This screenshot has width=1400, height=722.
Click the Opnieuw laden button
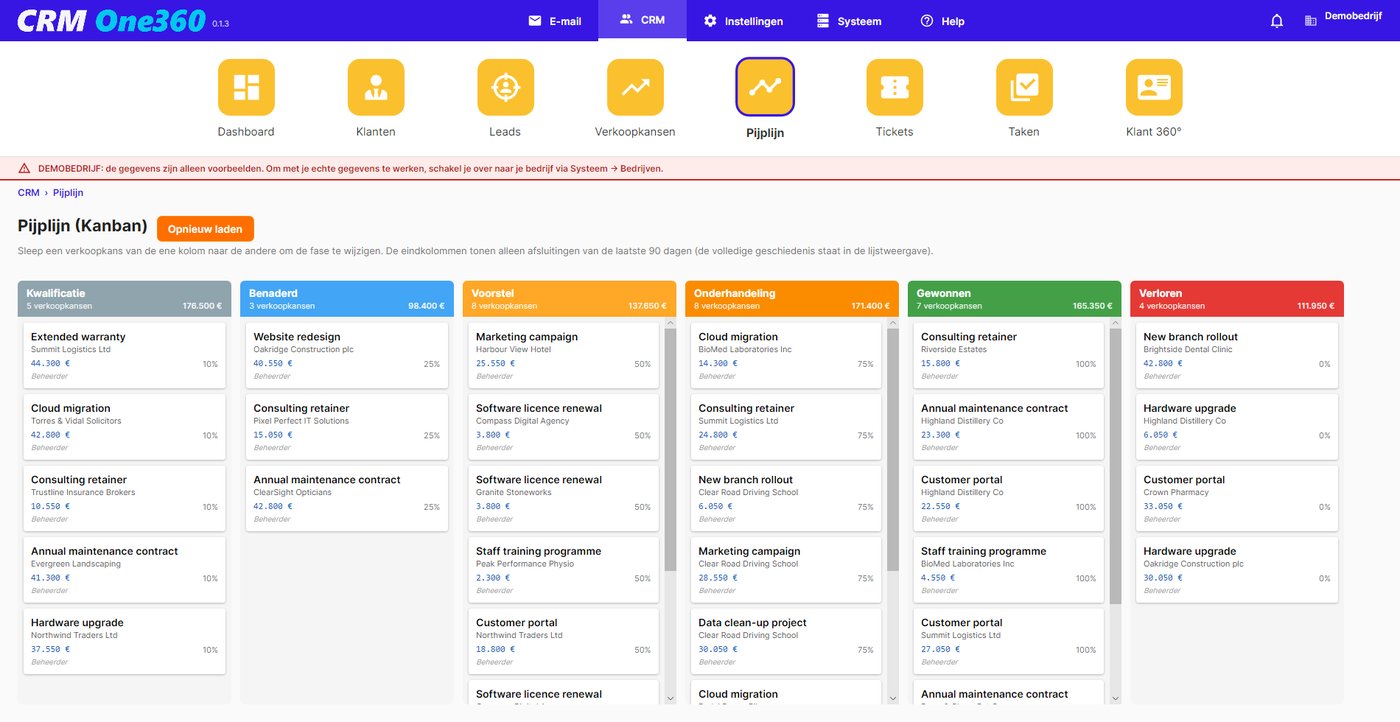(205, 229)
